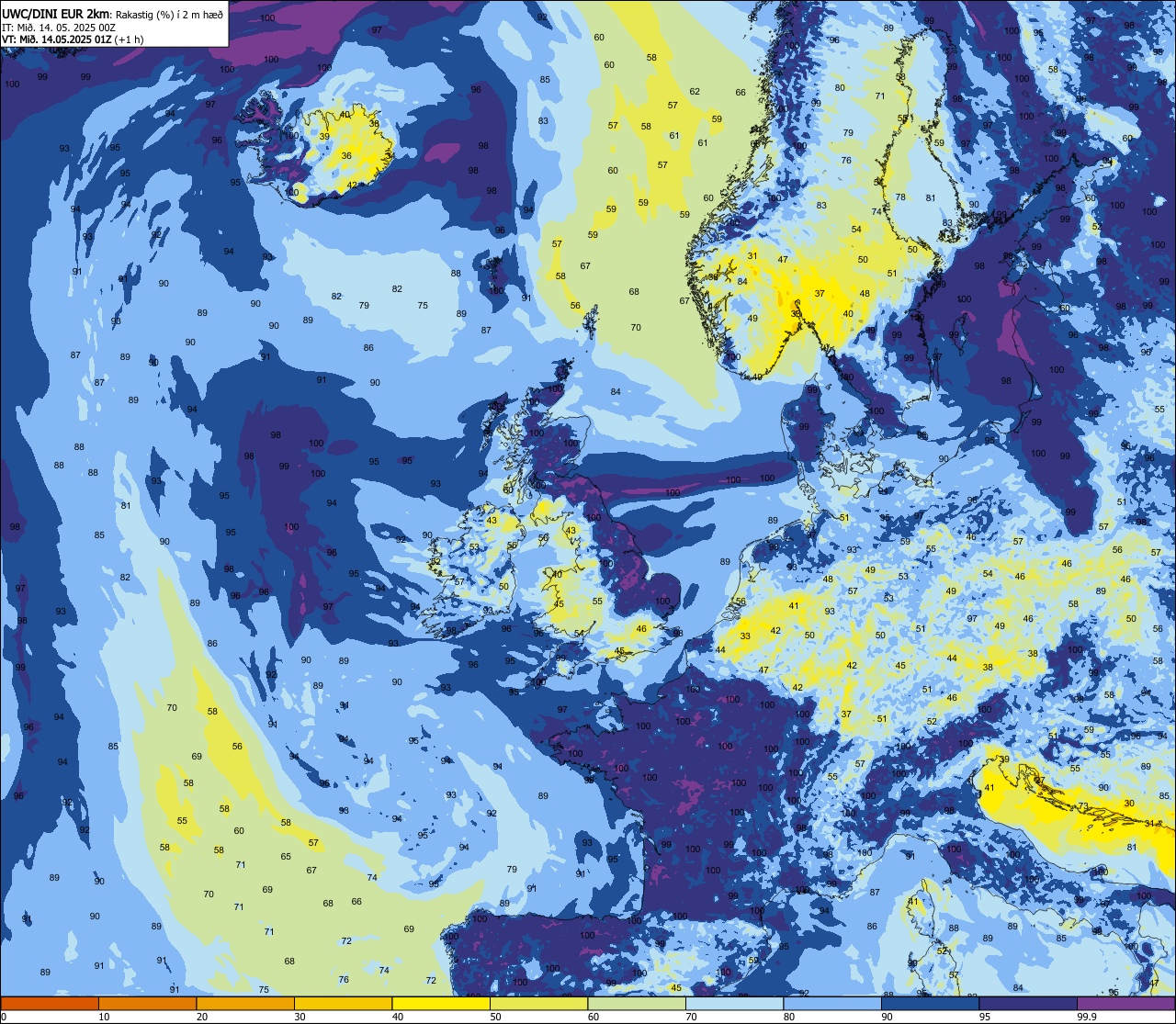Click the "33" value over the Netherlands
The height and width of the screenshot is (1024, 1176).
pos(745,636)
